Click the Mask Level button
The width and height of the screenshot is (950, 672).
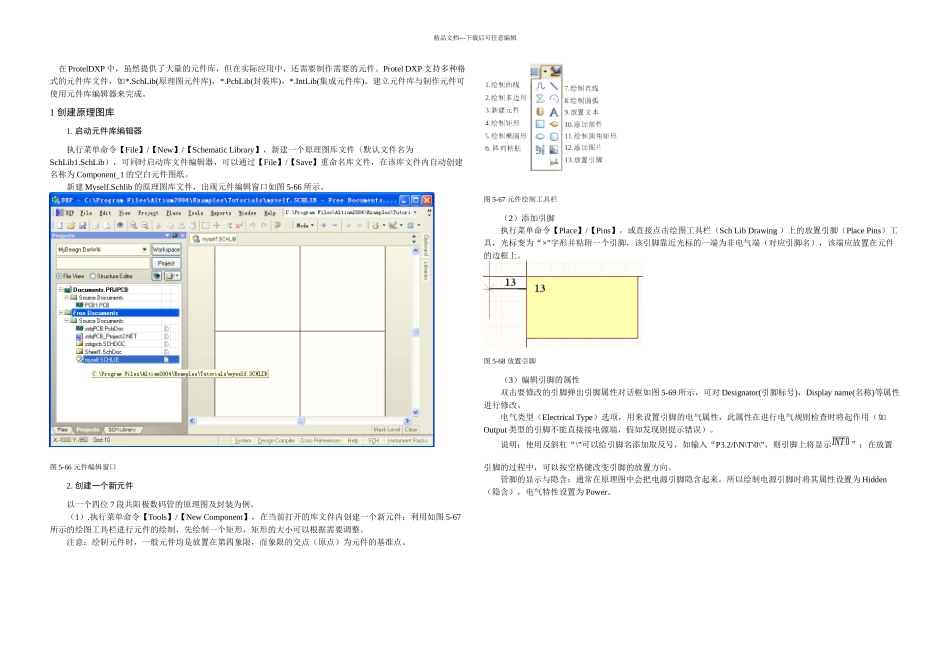pos(387,429)
